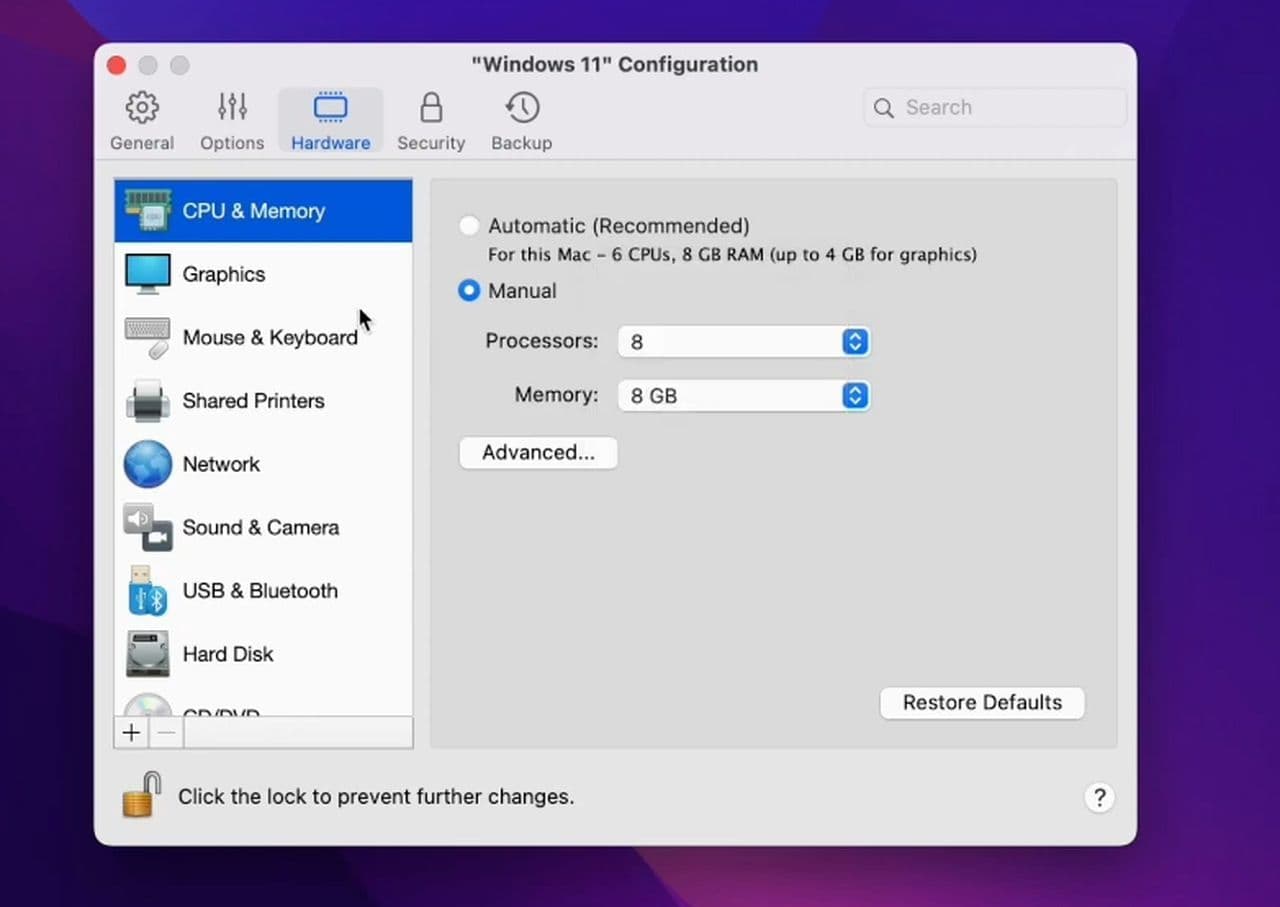
Task: Select the Sound & Camera icon
Action: (147, 527)
